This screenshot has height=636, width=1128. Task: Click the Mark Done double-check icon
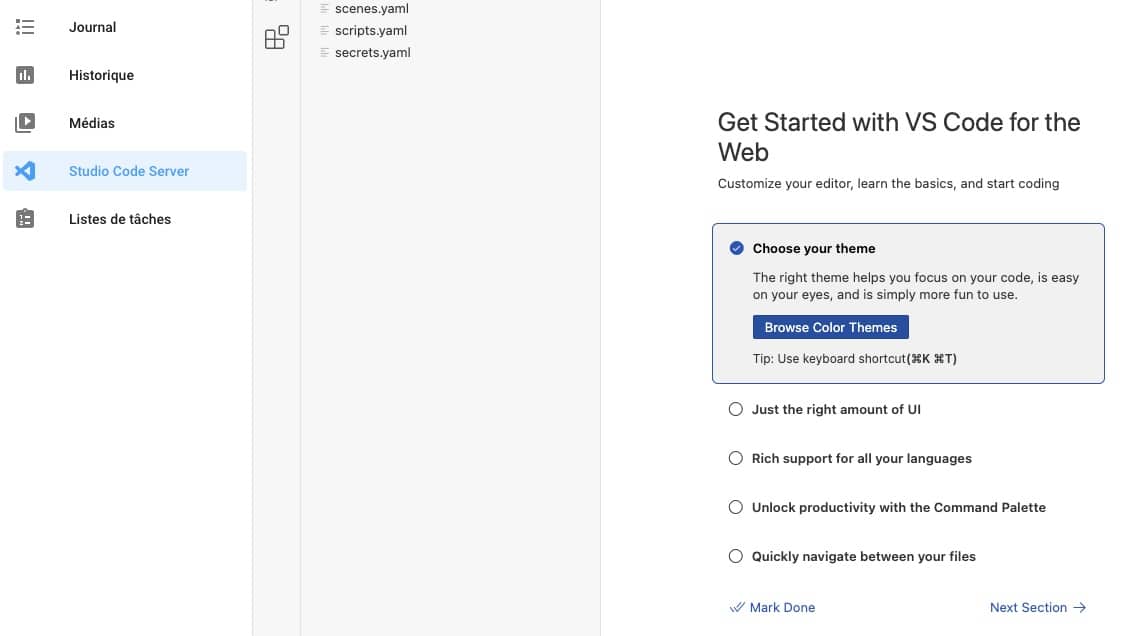737,607
